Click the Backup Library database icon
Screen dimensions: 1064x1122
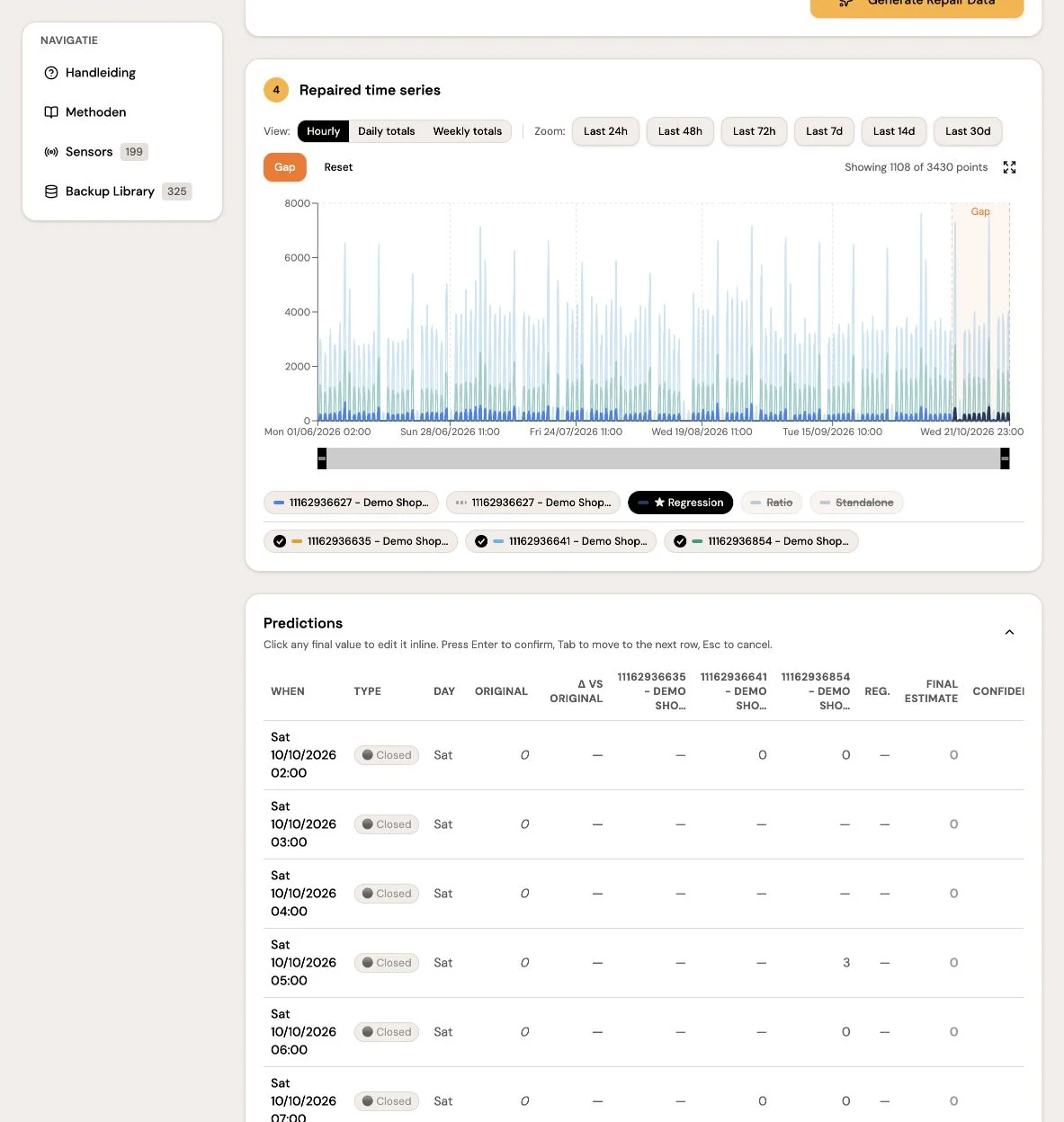point(51,191)
